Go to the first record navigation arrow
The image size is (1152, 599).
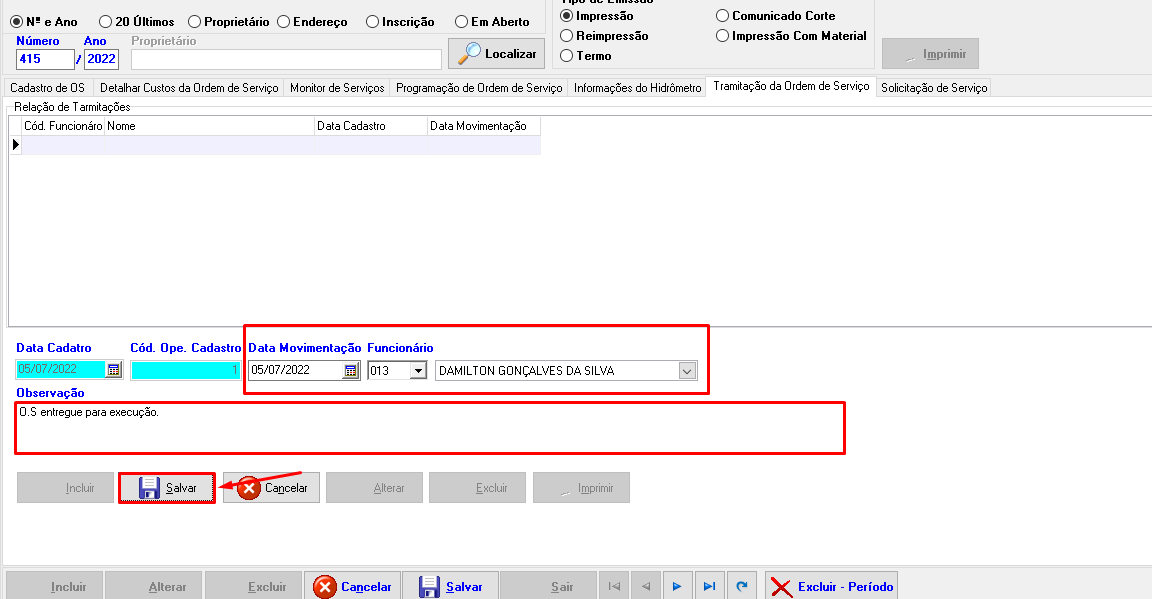pos(614,587)
